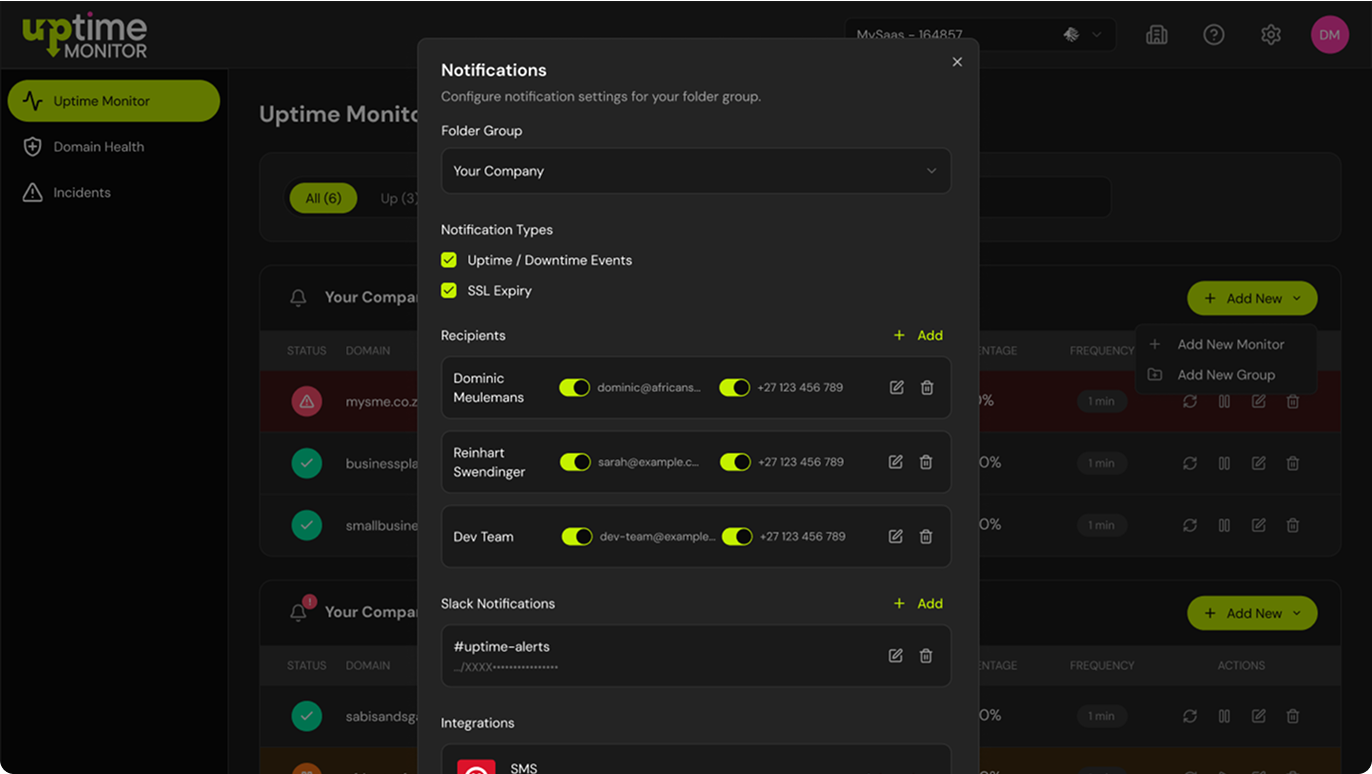Toggle SMS phone switch for Dominic Meulemans

click(x=735, y=387)
